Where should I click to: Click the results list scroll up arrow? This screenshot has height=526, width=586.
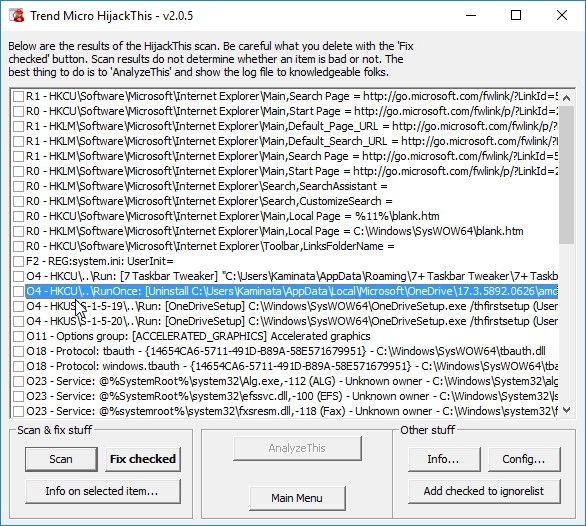[x=567, y=98]
